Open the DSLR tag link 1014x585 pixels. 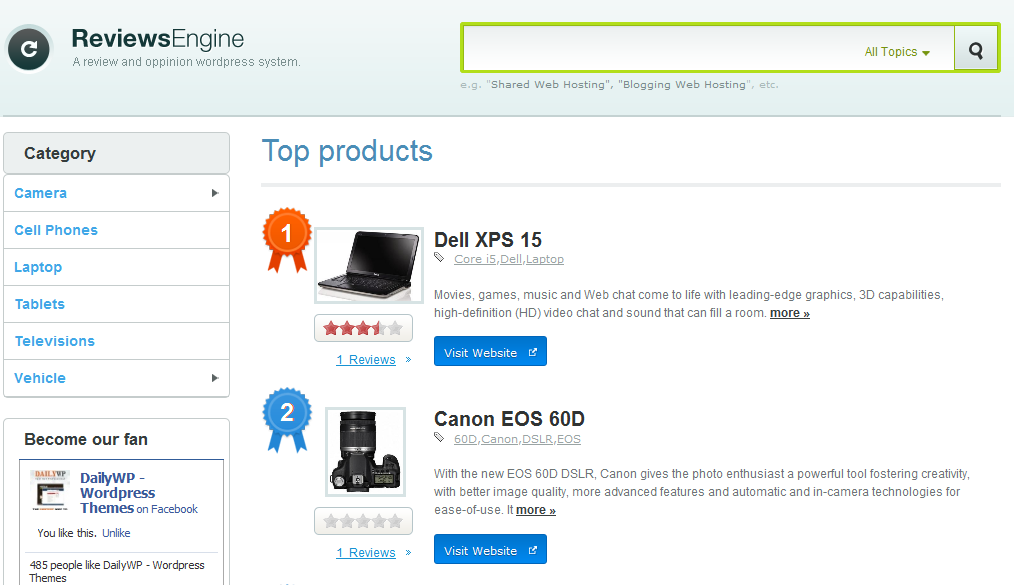coord(537,439)
